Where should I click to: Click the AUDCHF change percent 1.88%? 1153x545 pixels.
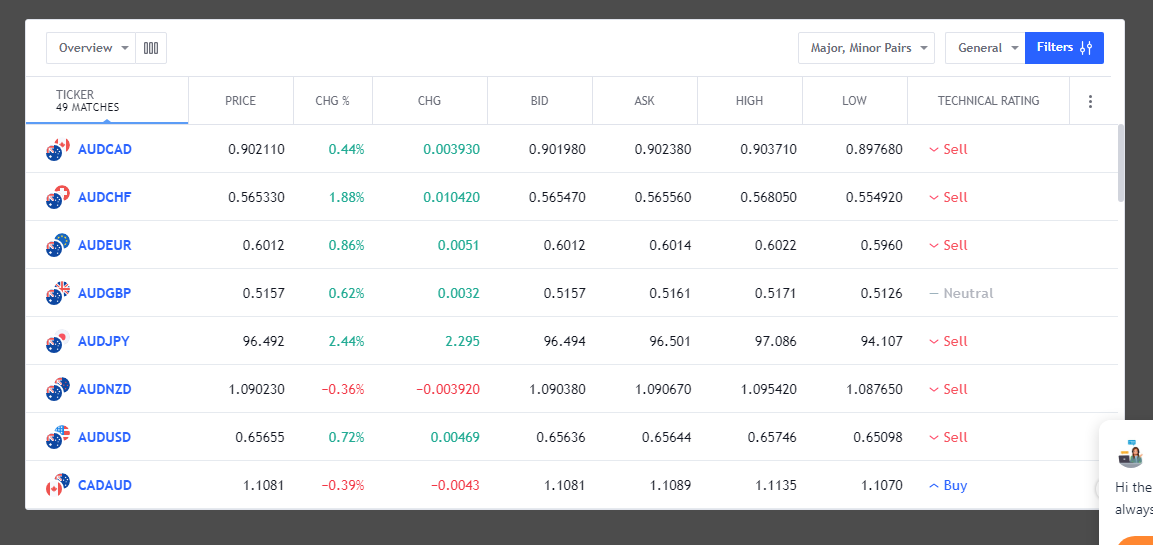coord(346,197)
